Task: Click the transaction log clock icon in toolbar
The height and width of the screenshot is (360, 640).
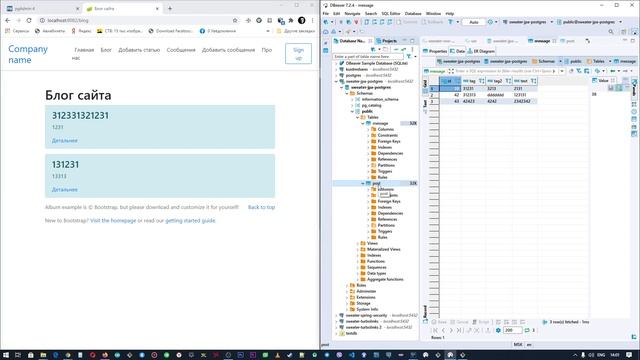Action: pos(490,22)
